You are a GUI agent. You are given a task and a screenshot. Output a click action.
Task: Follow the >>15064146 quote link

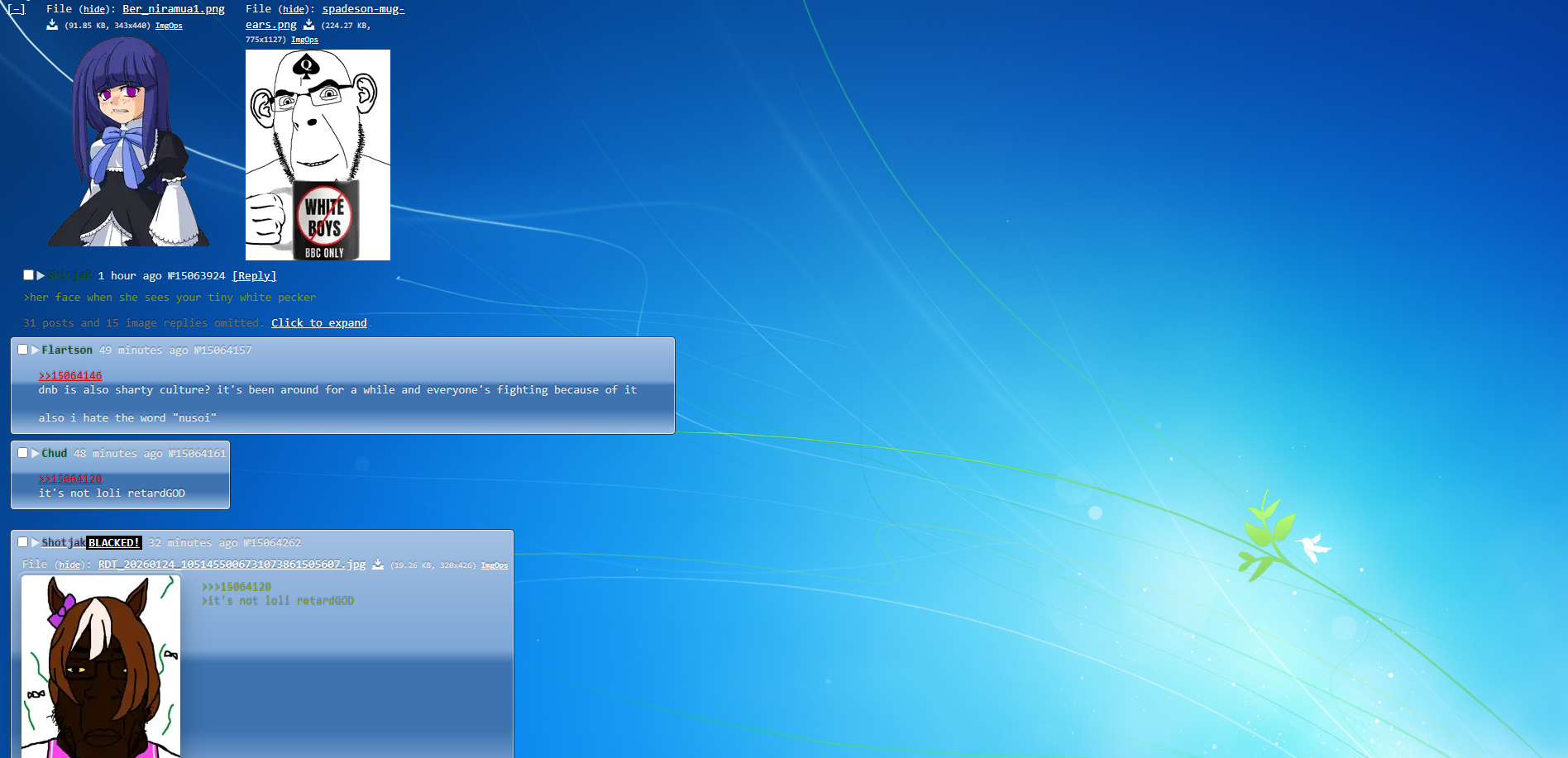70,376
